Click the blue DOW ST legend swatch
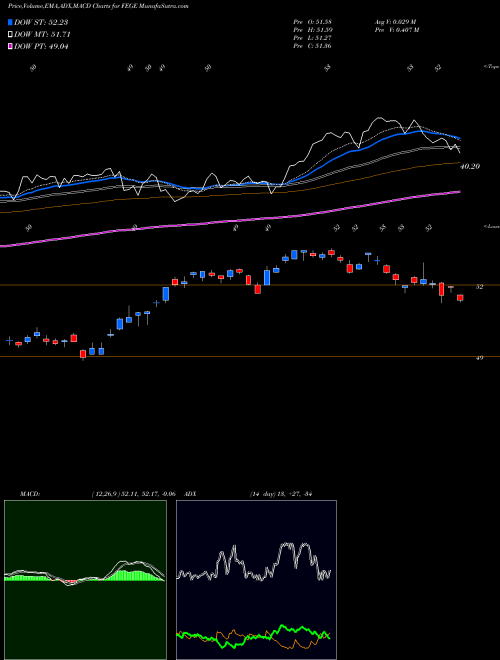Screen dimensions: 500x660 coord(11,22)
